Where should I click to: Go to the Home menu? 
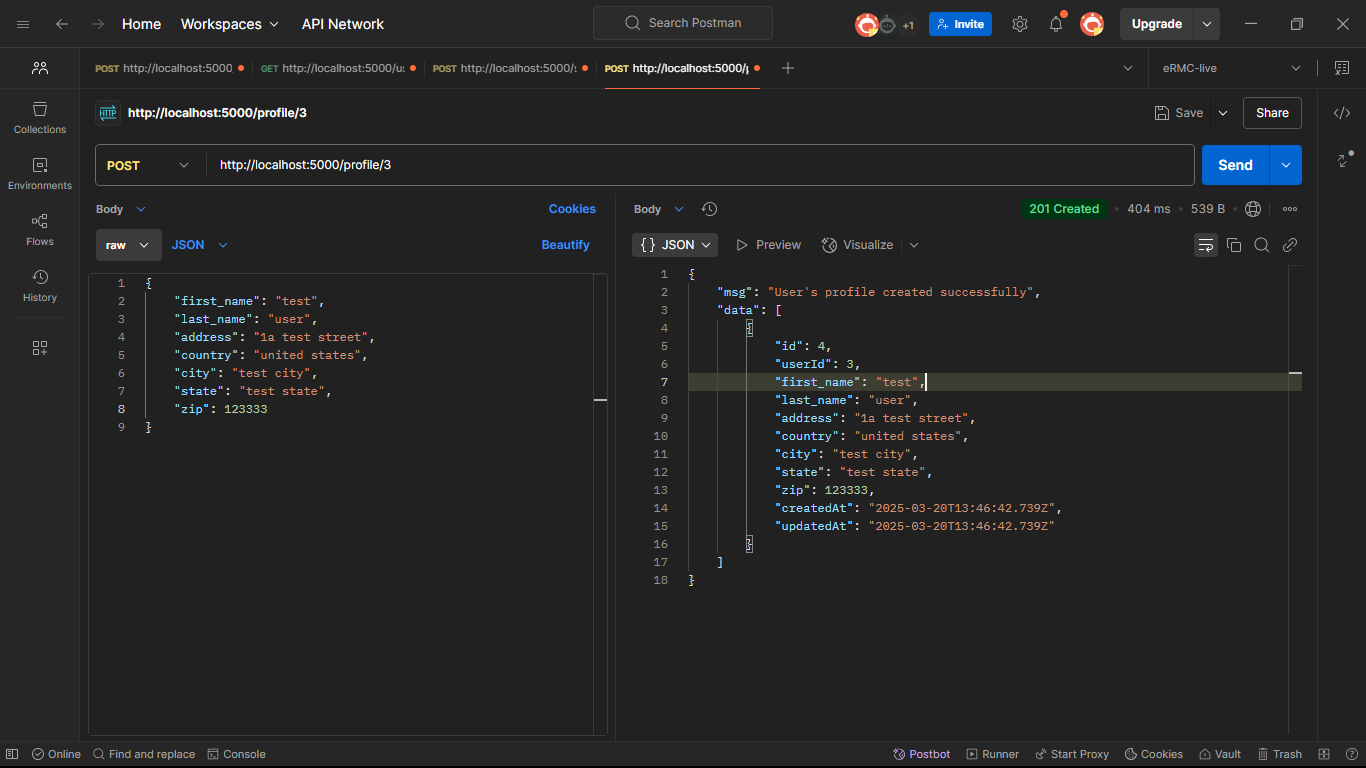(141, 24)
